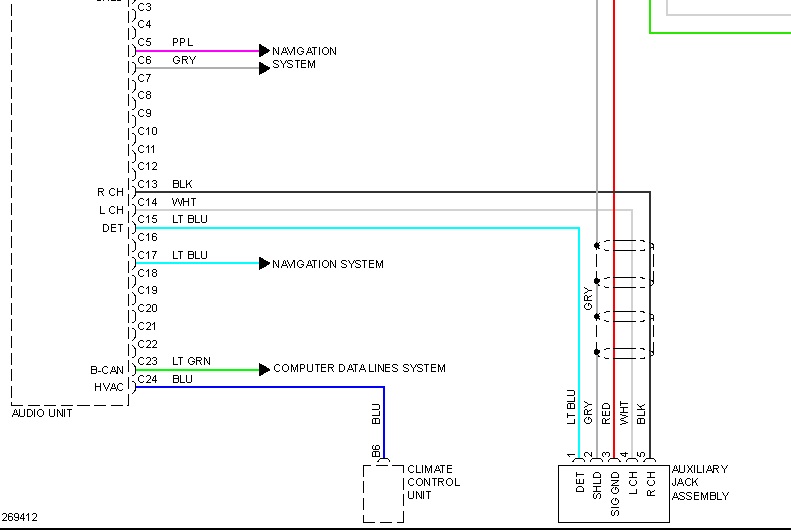This screenshot has width=791, height=531.
Task: Click the arrowhead on the C6 GRY wire
Action: coord(264,68)
